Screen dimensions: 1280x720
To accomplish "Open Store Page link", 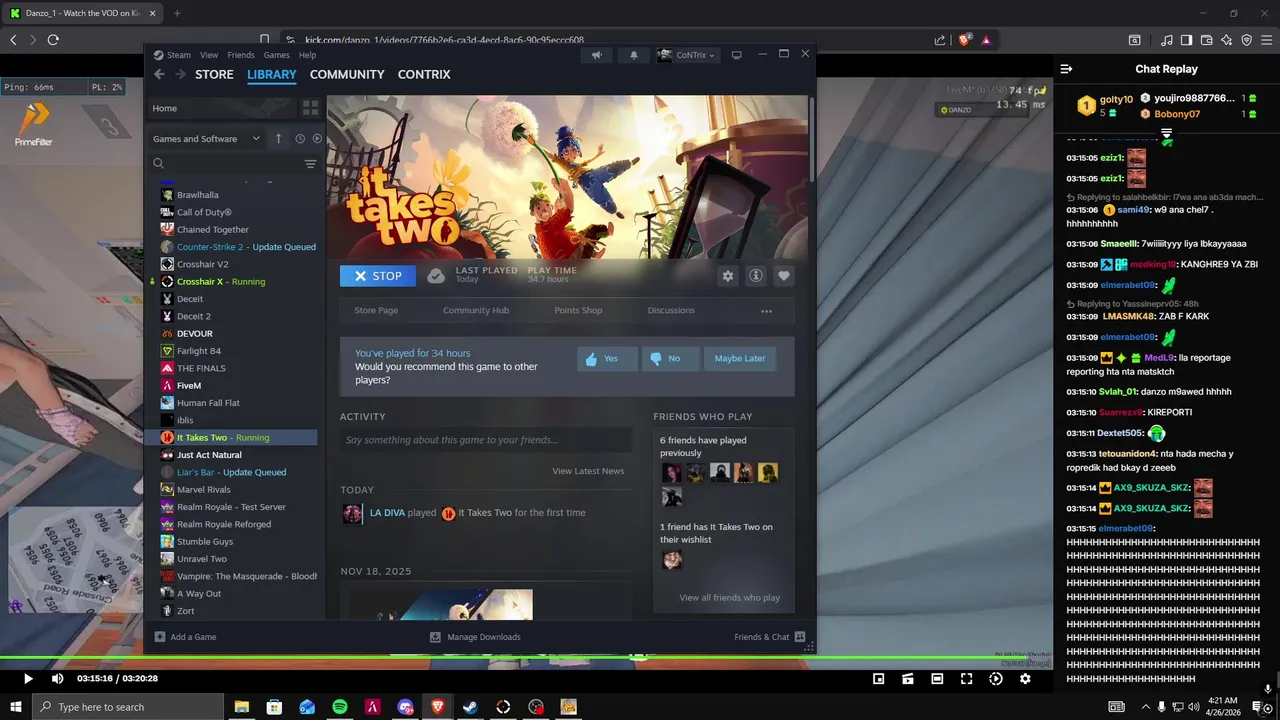I will [x=376, y=311].
